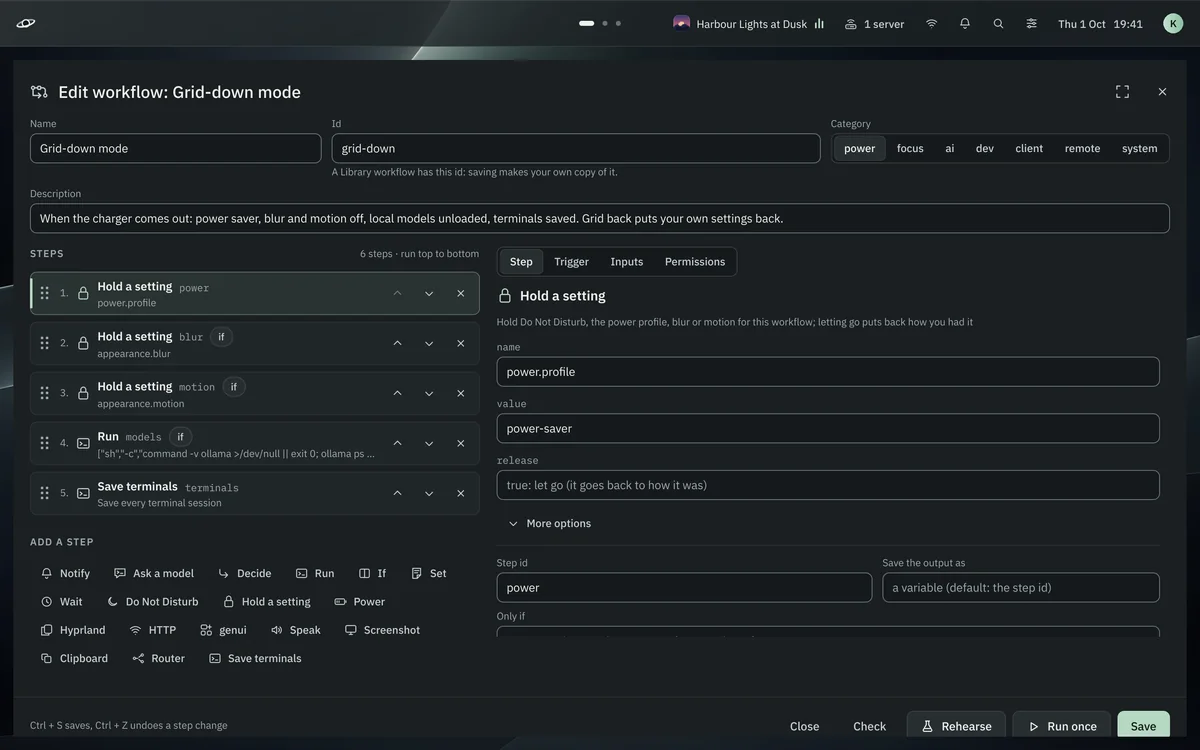This screenshot has width=1200, height=750.
Task: Click into the release field
Action: [x=828, y=485]
